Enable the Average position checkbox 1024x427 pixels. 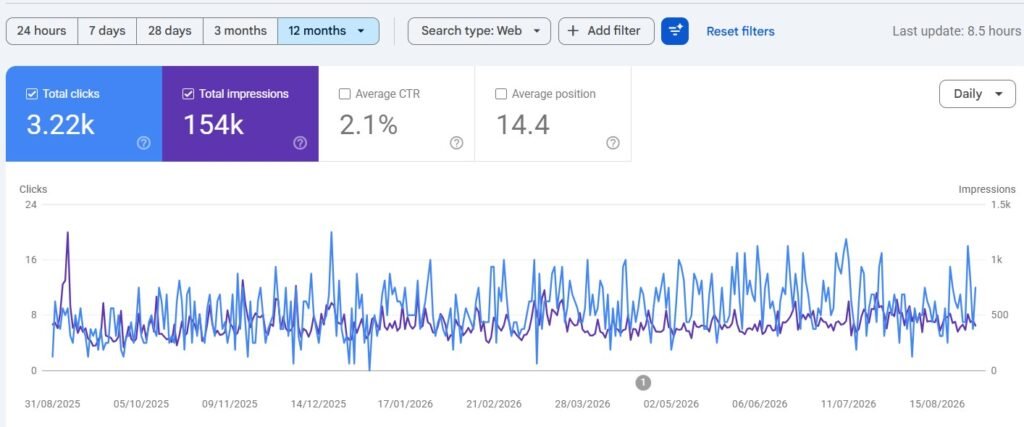tap(501, 94)
